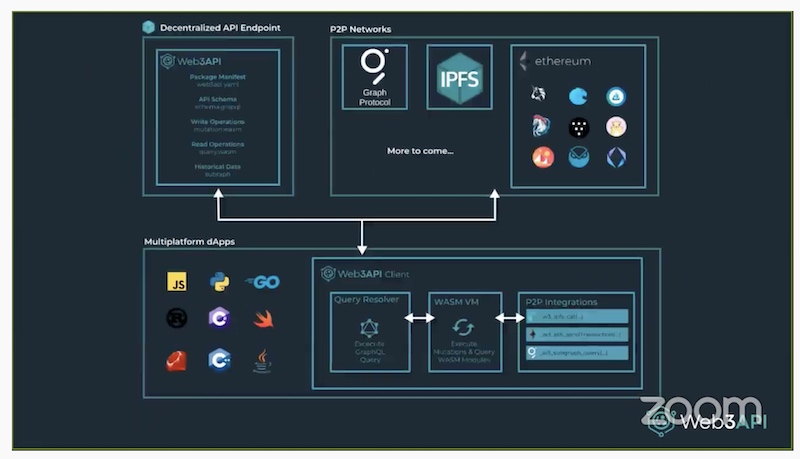
Task: Click the 'API Schema' entry
Action: coord(218,99)
